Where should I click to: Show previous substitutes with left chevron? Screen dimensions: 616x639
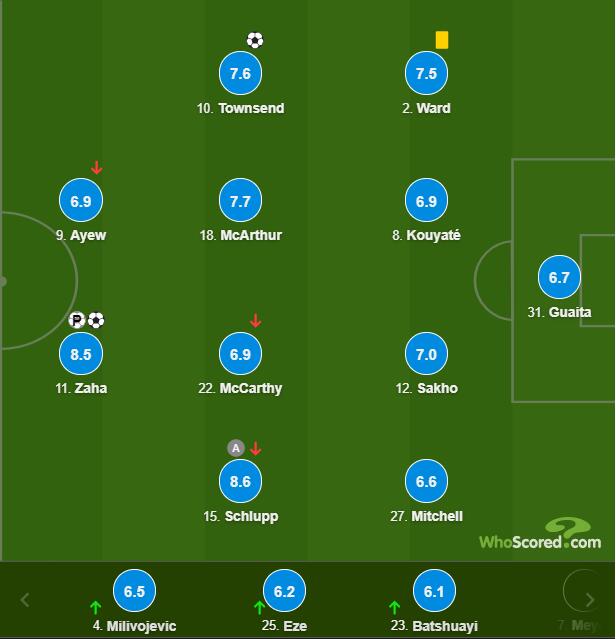pos(24,599)
